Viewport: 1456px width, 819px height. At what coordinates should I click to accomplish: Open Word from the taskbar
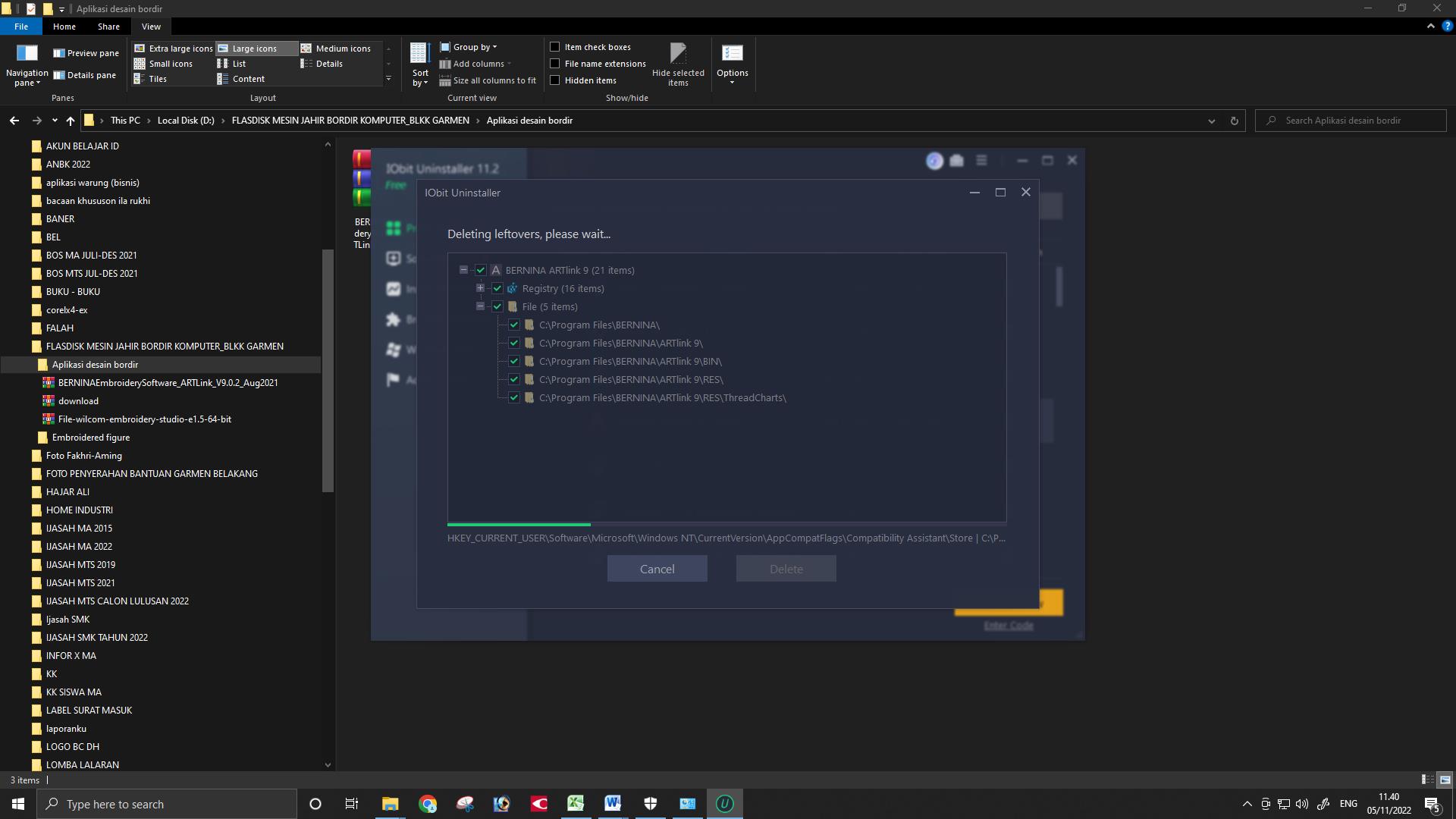coord(613,804)
